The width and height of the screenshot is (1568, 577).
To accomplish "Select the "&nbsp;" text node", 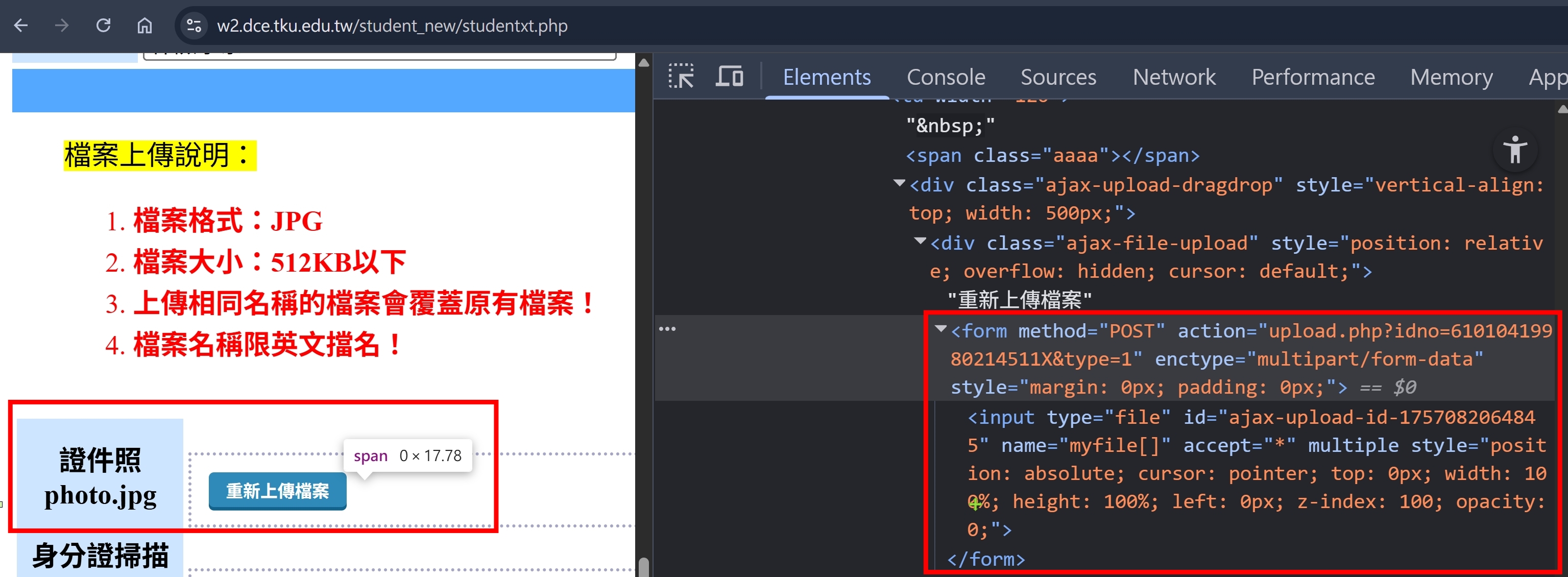I will 950,126.
